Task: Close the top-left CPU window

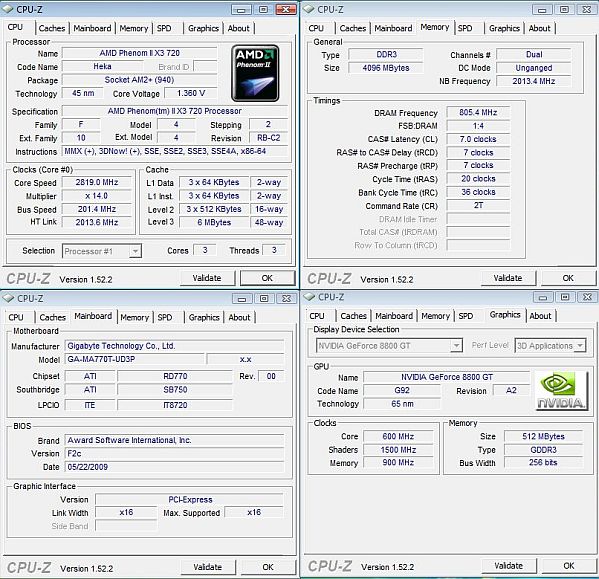Action: [x=286, y=10]
